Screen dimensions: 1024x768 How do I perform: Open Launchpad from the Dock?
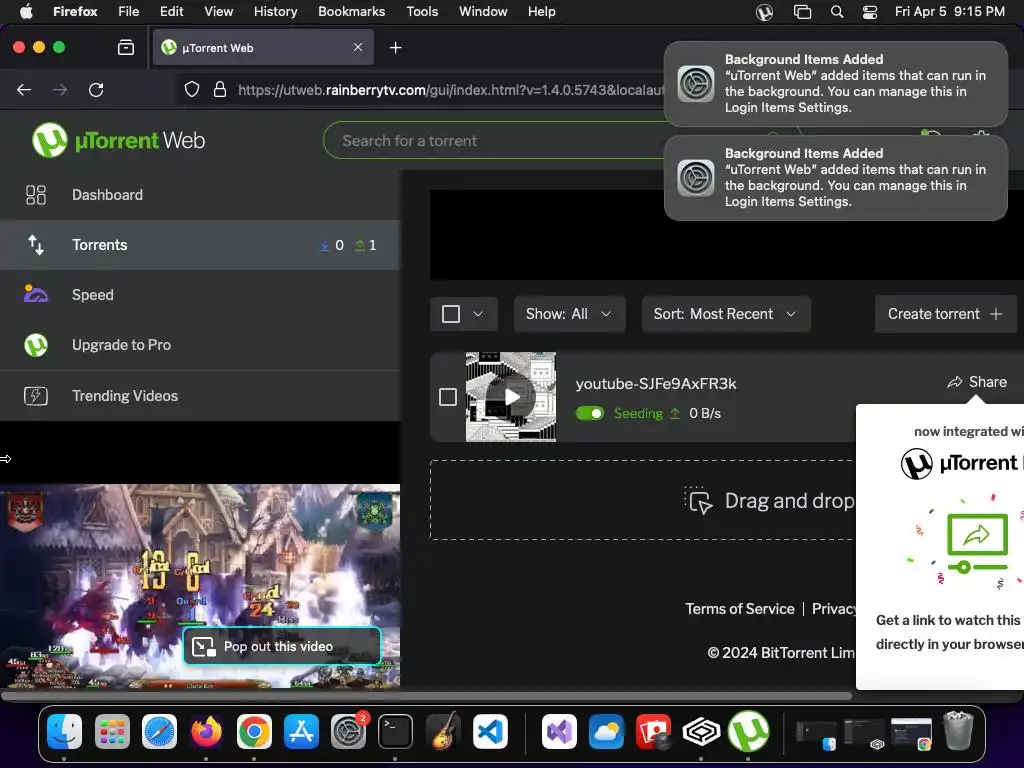(112, 731)
